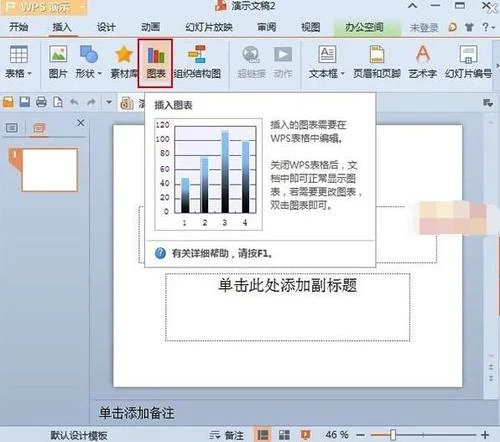
Task: Start slideshow from status bar icon
Action: coord(305,435)
